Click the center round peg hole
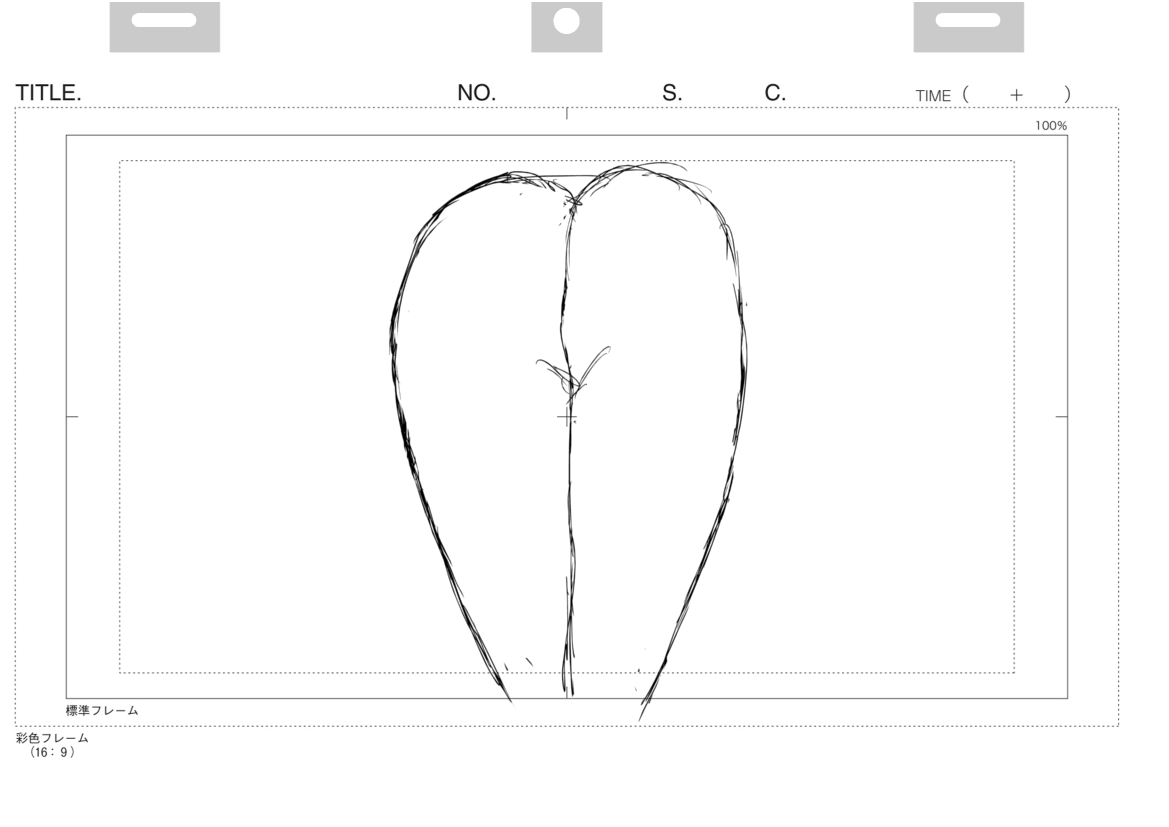 pyautogui.click(x=566, y=20)
